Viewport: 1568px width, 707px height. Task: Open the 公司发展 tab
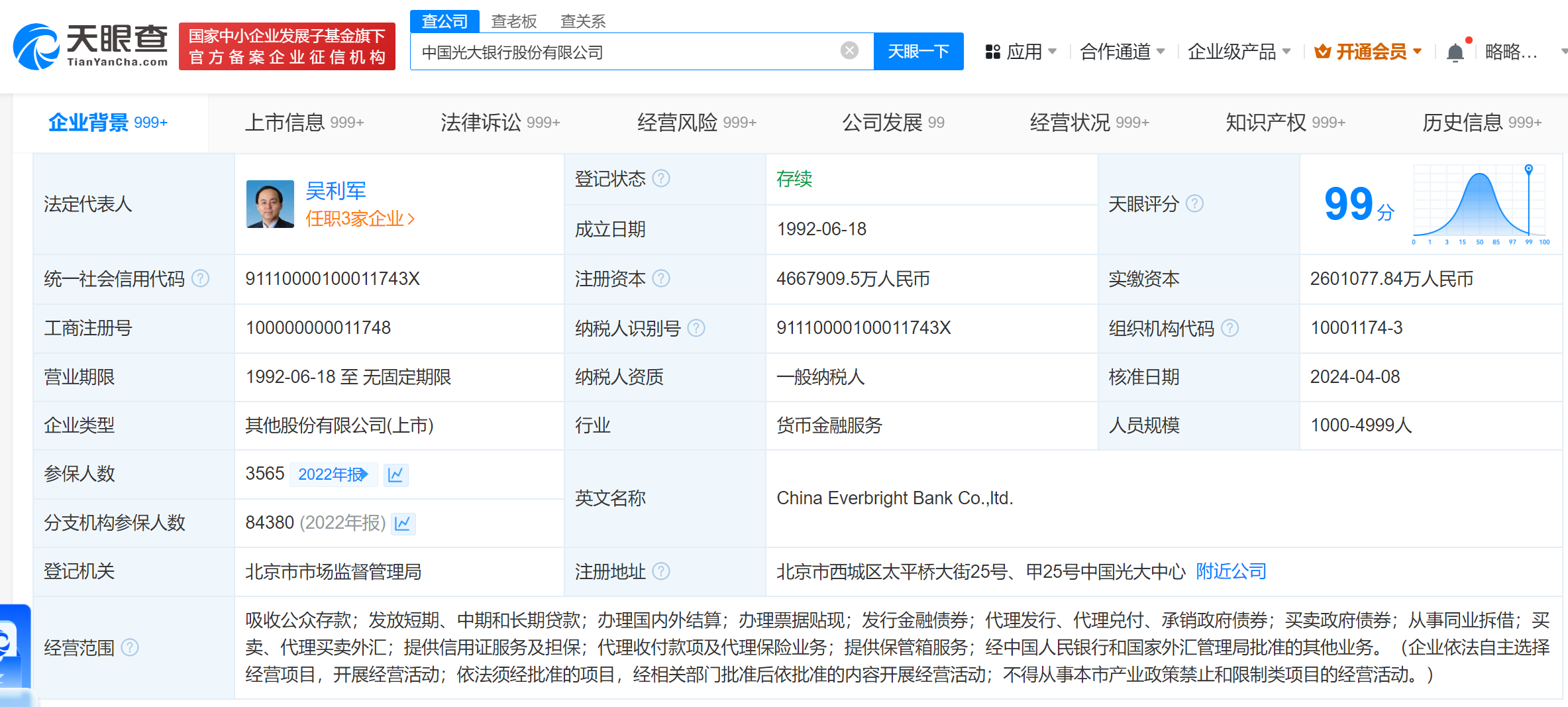tap(893, 123)
